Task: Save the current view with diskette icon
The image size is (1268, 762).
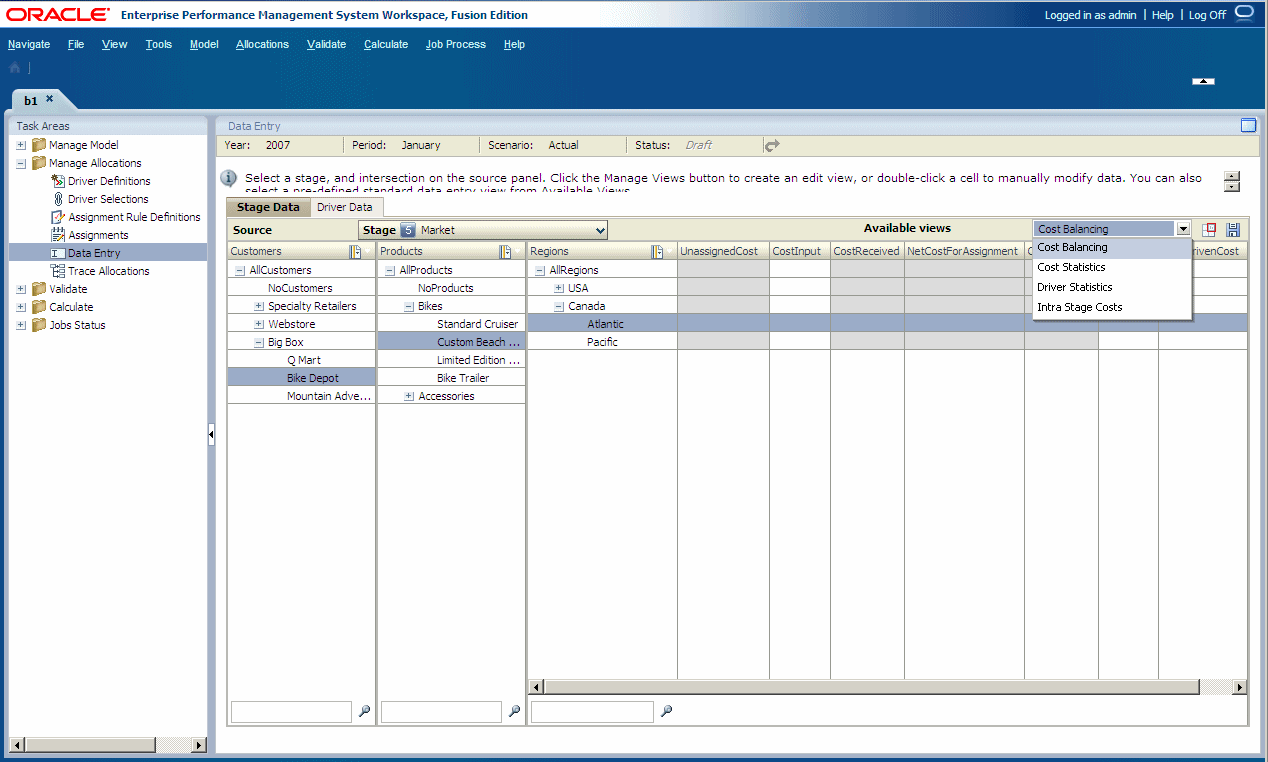Action: coord(1233,228)
